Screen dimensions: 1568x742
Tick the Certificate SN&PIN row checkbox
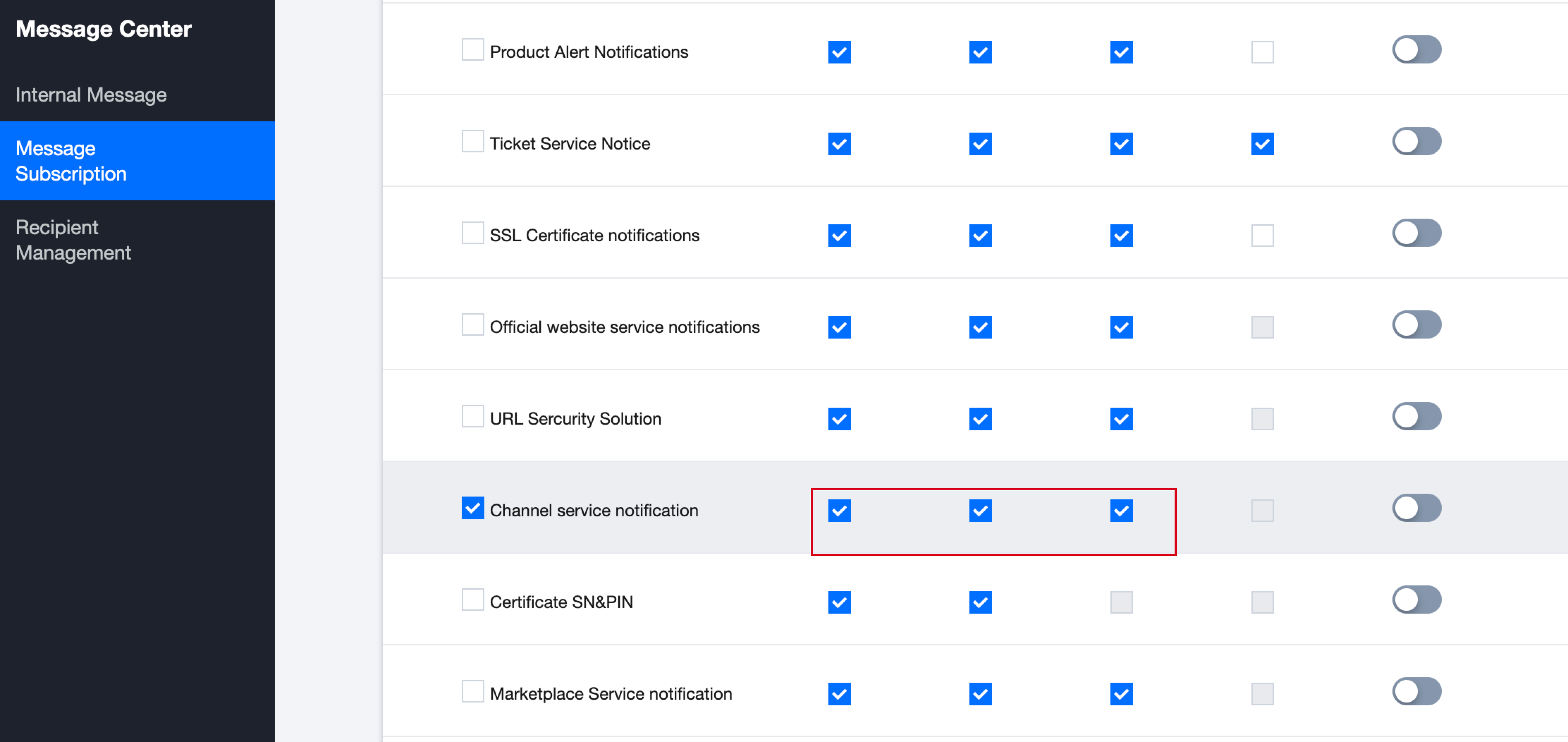click(472, 600)
